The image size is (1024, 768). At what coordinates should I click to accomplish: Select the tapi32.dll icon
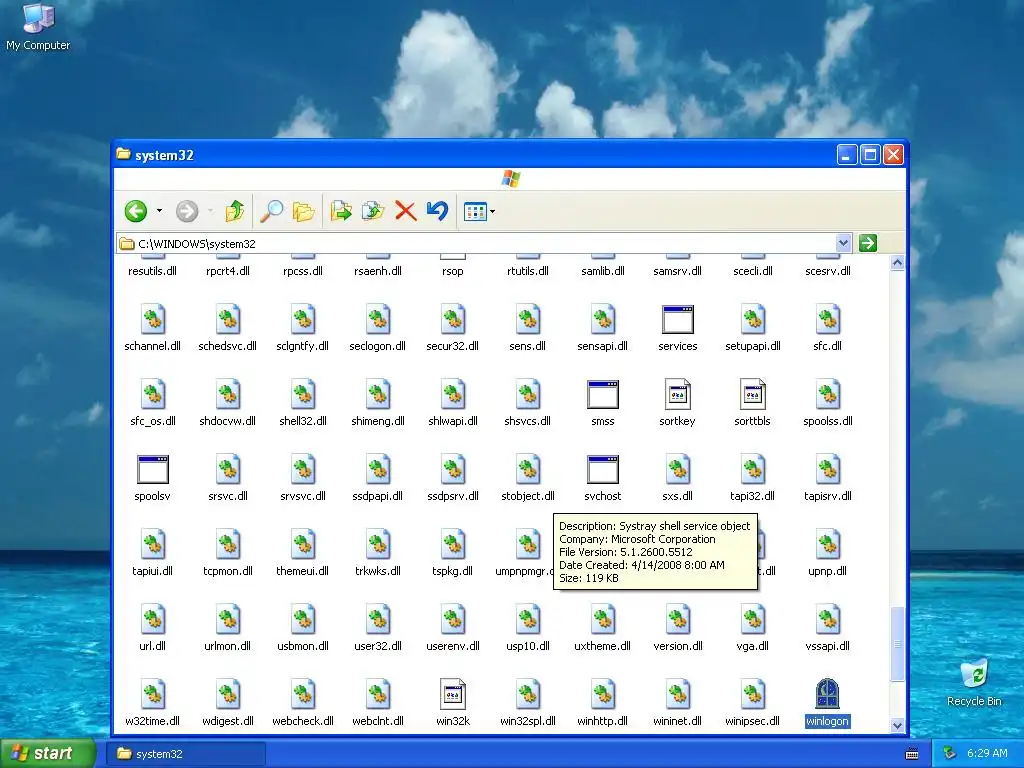tap(752, 470)
